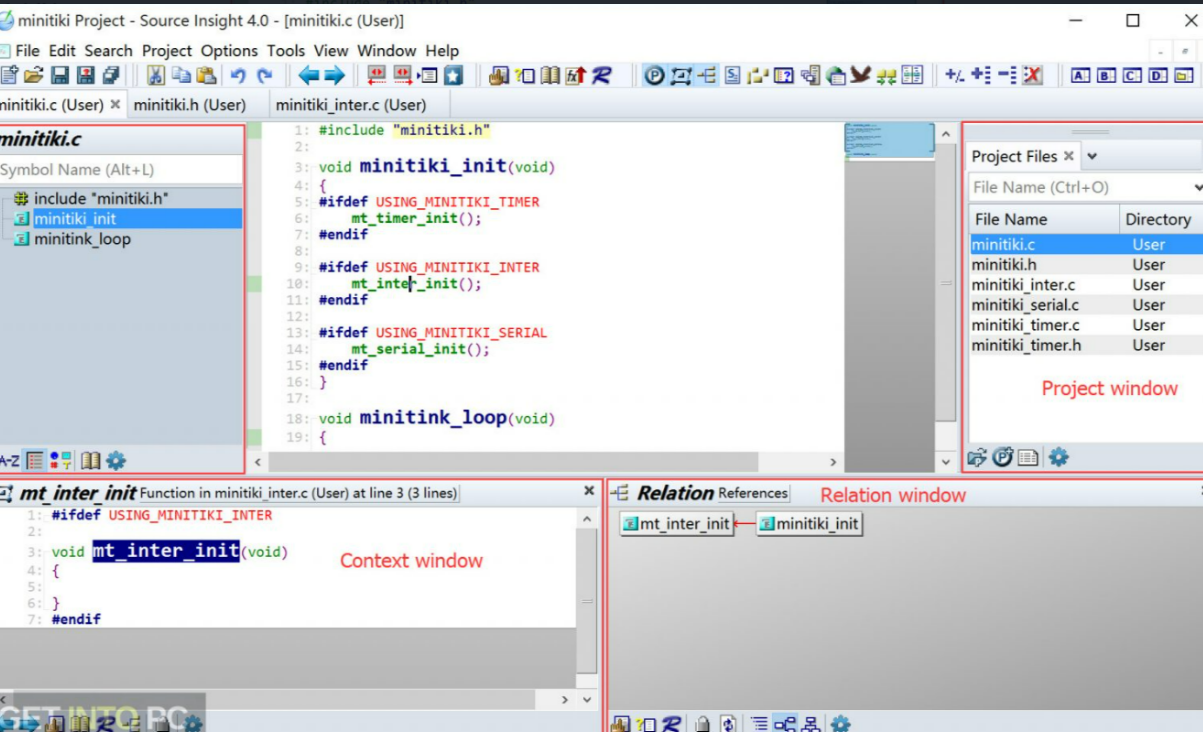
Task: Switch Relation window to graph view
Action: [786, 723]
